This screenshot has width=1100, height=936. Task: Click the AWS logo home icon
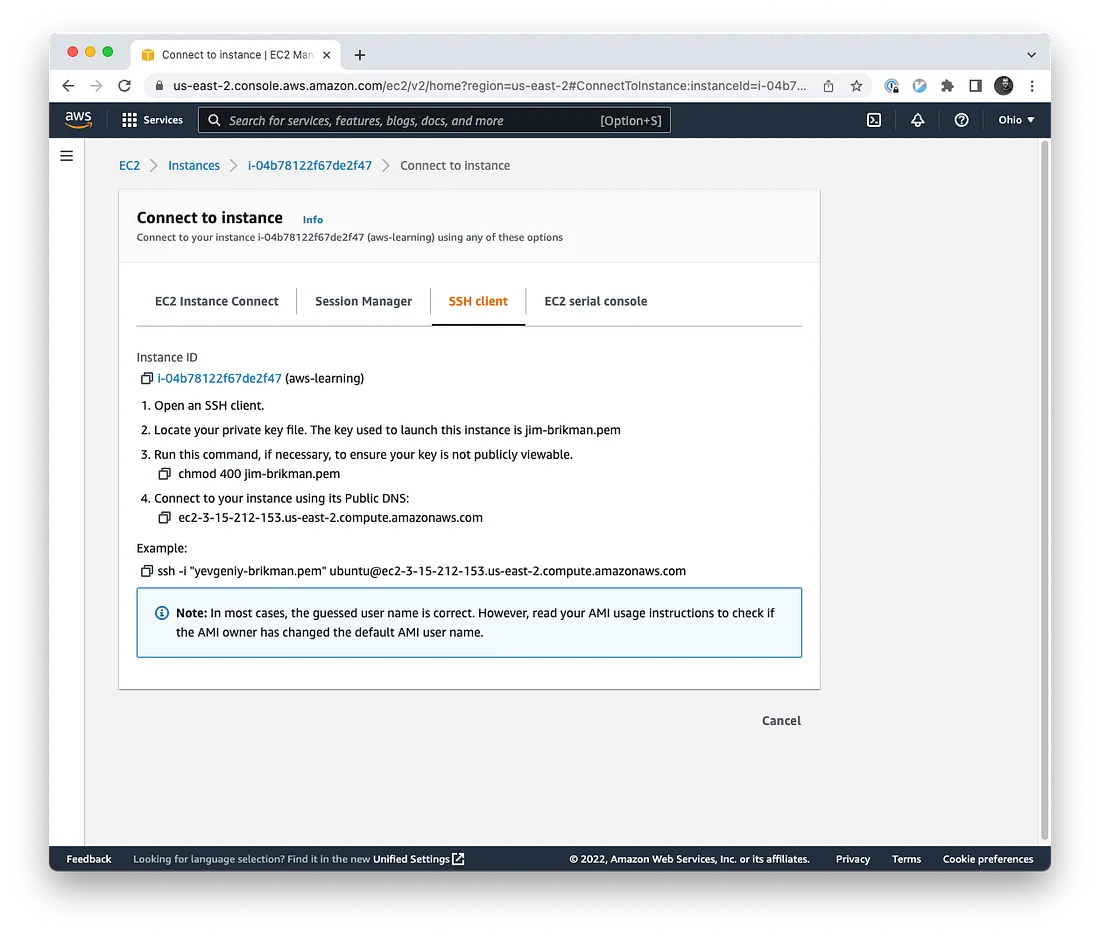tap(78, 120)
